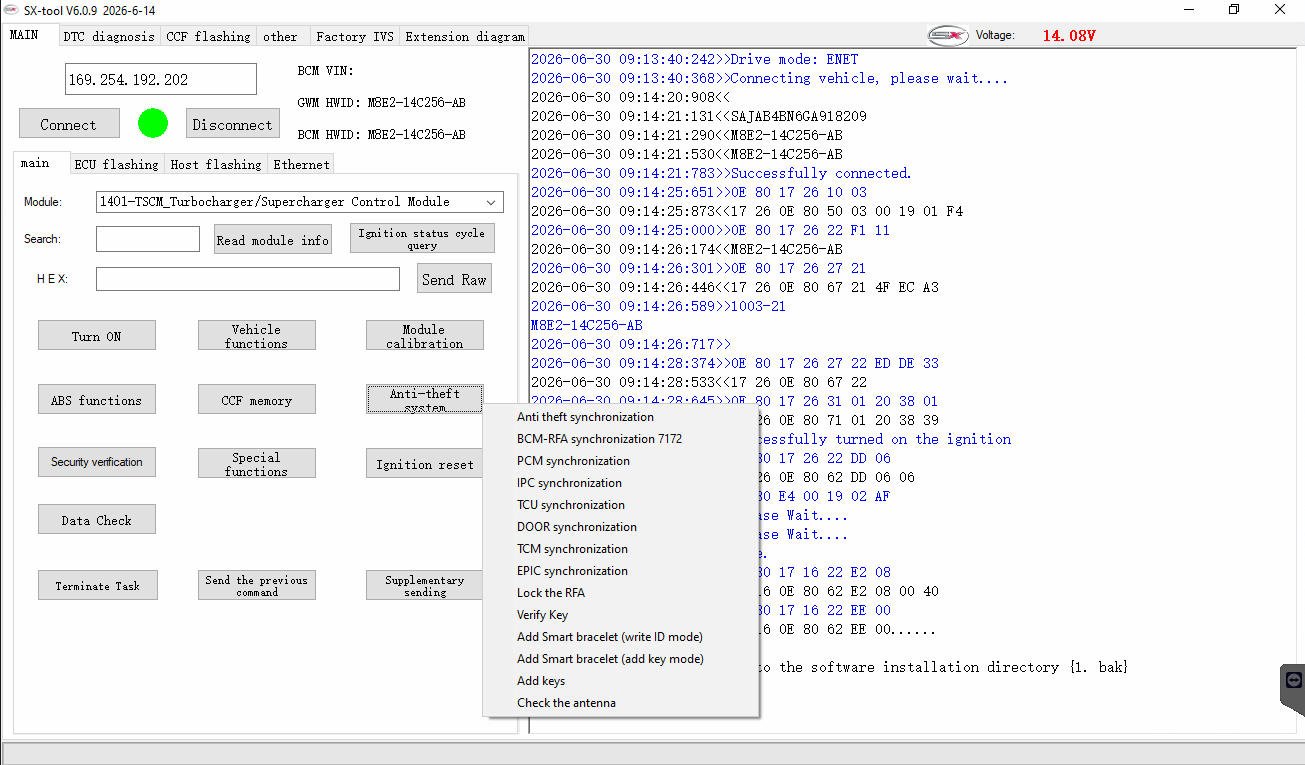Switch to the Host flashing sub-tab
This screenshot has height=765, width=1305.
point(215,164)
